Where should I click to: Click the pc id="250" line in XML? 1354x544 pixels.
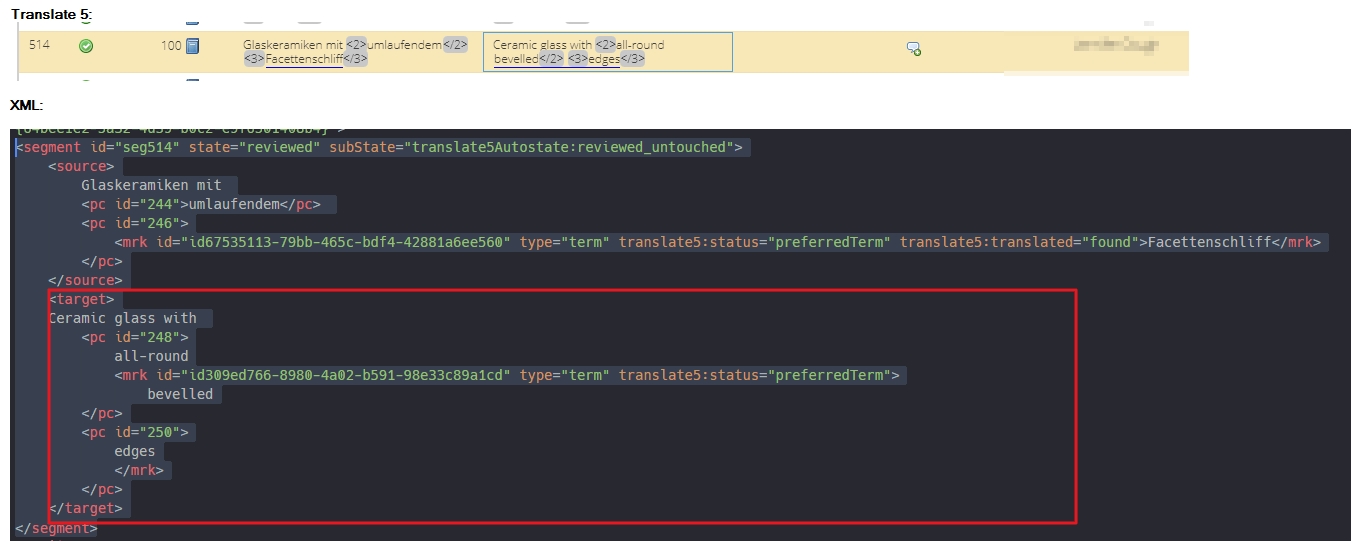pos(135,432)
